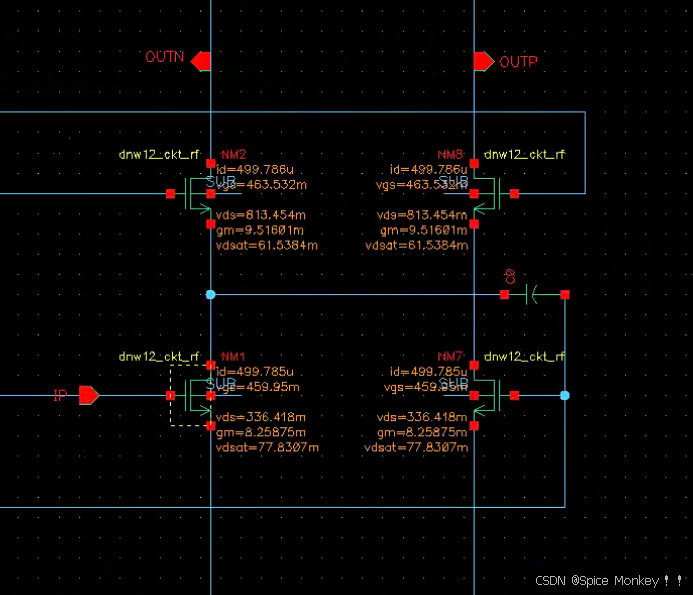
Task: Click the IP pin label text
Action: (x=60, y=395)
